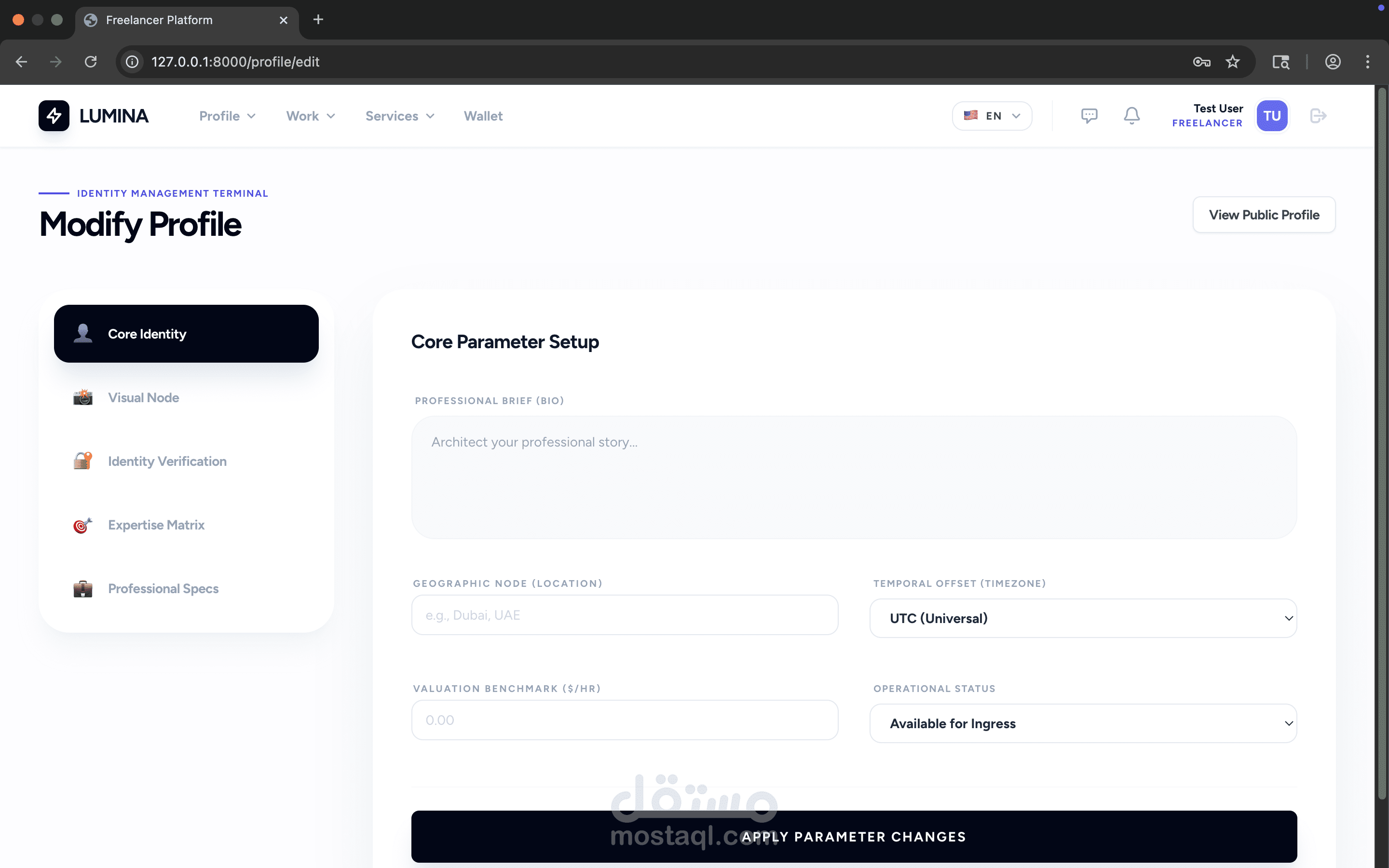The image size is (1389, 868).
Task: Reload the page in browser
Action: (x=91, y=61)
